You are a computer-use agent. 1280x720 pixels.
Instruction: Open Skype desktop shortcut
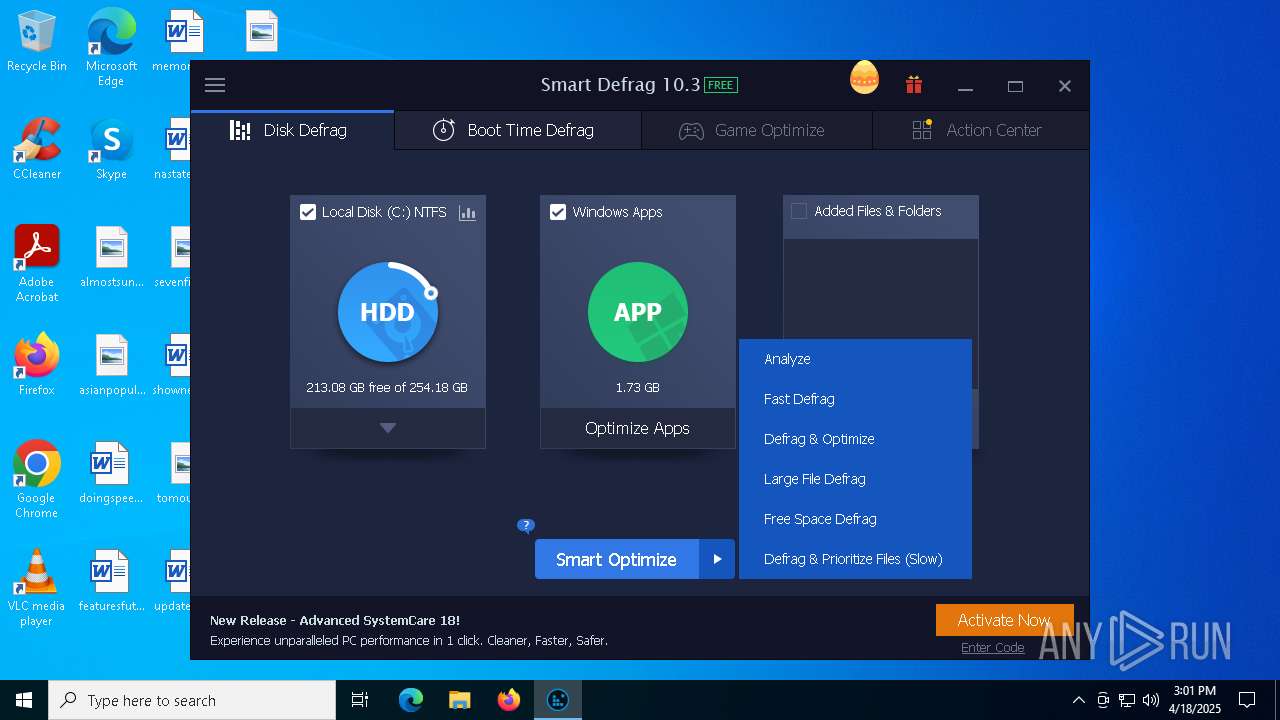pyautogui.click(x=111, y=150)
